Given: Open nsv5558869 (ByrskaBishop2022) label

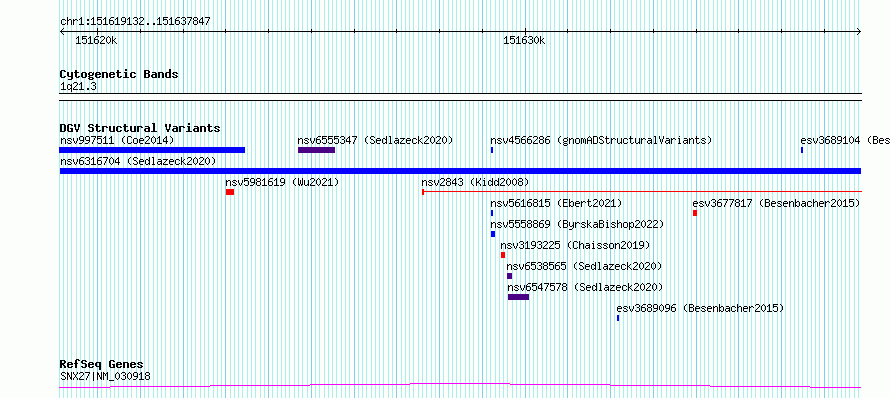Looking at the screenshot, I should click(x=577, y=224).
